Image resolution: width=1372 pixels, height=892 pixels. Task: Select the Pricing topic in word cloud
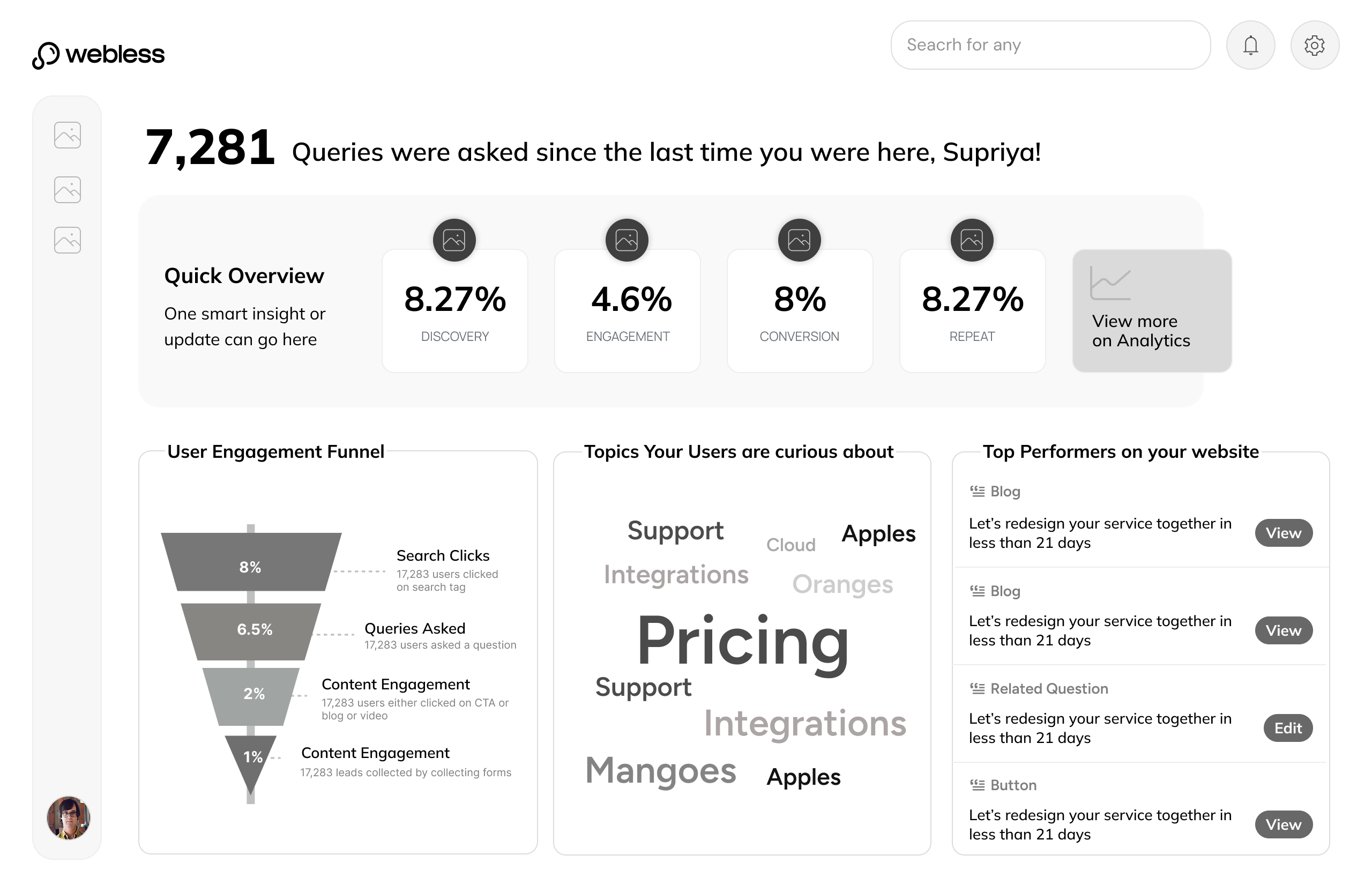click(742, 641)
